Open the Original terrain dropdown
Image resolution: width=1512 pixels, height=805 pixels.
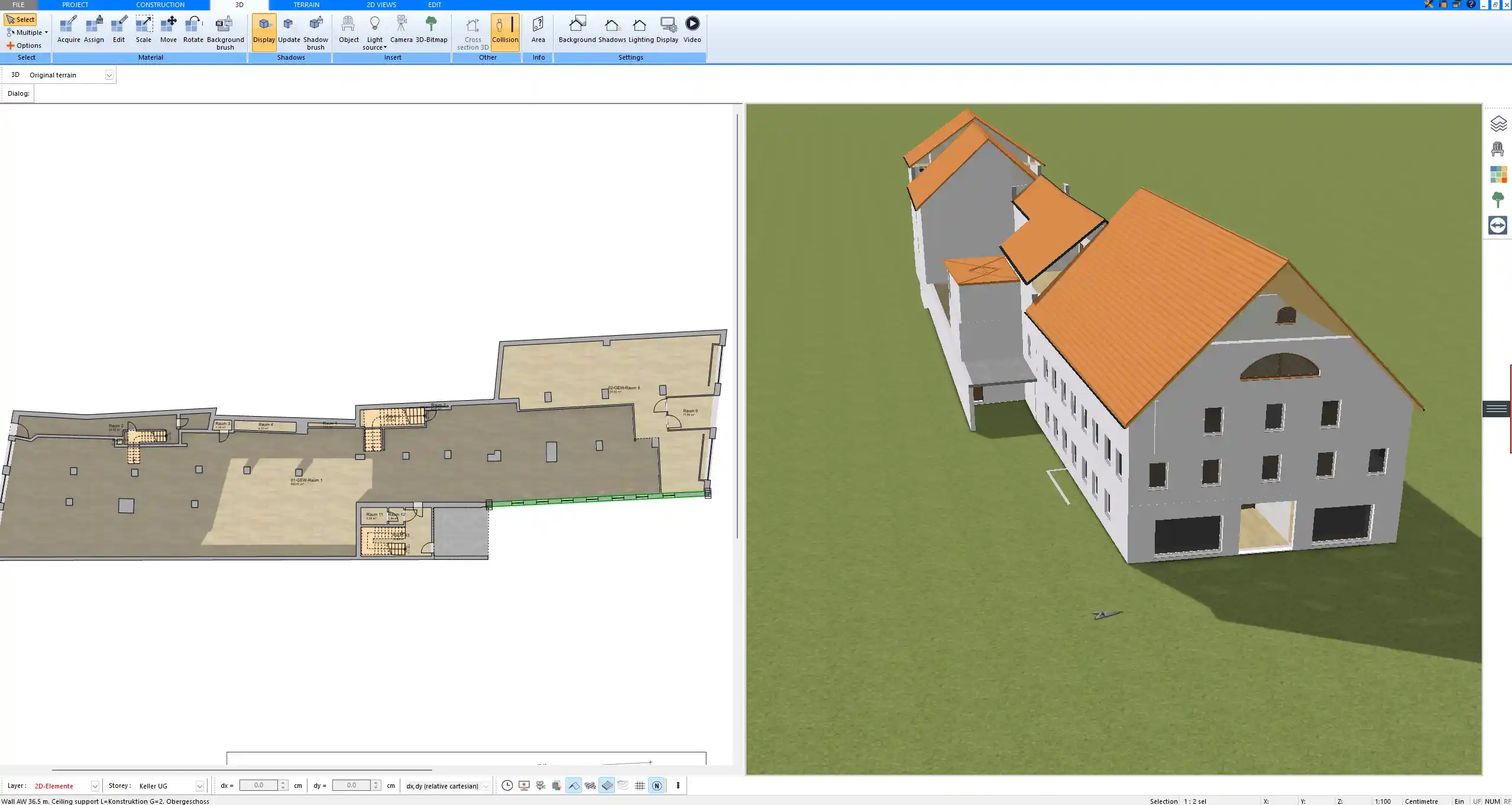tap(109, 75)
